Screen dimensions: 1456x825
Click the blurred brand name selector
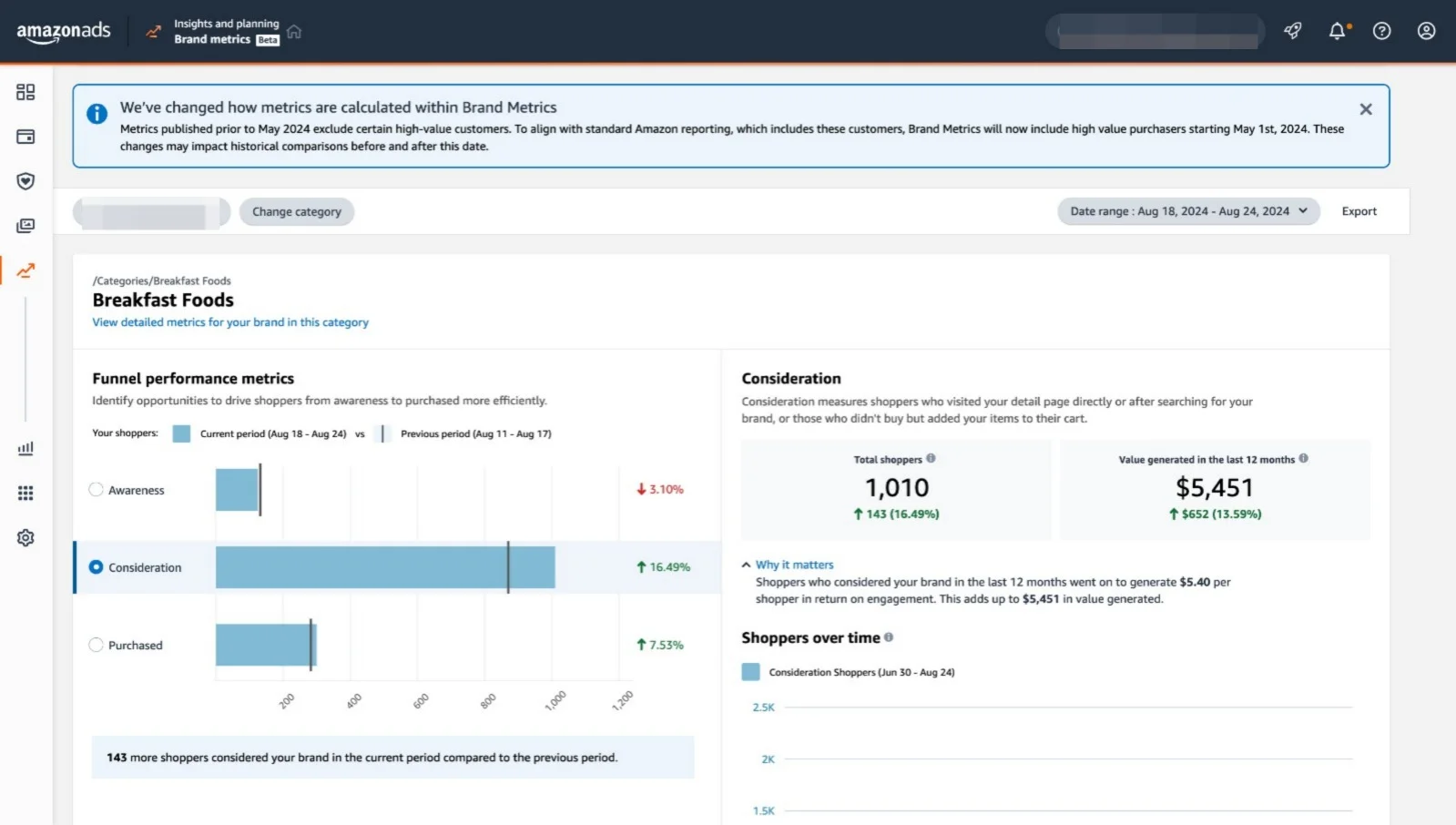151,212
